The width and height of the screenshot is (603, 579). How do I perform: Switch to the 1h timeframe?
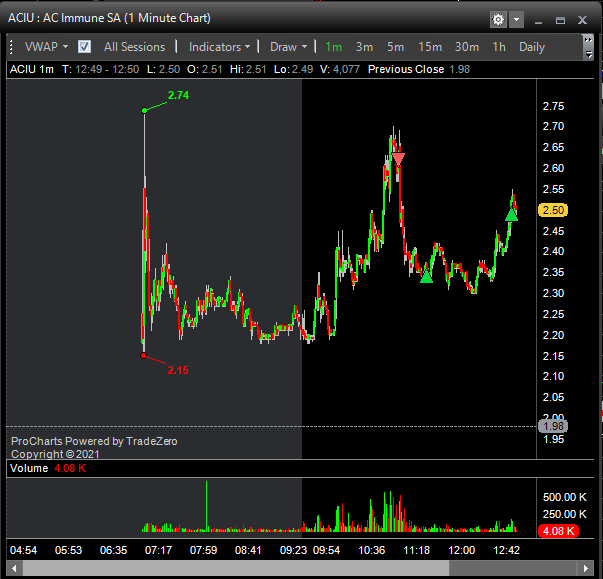pos(499,47)
